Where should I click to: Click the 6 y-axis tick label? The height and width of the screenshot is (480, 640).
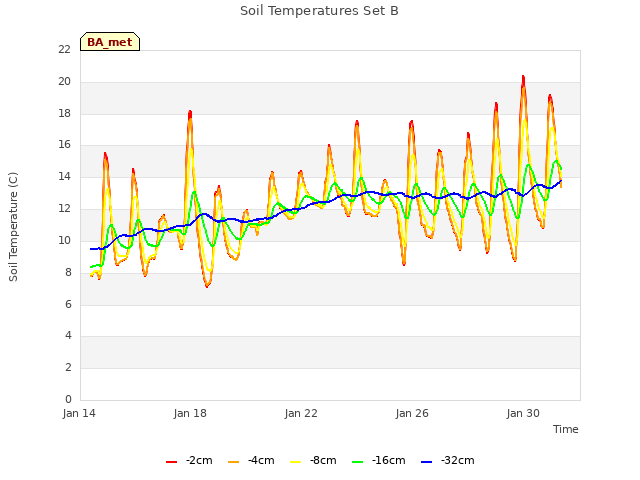68,304
